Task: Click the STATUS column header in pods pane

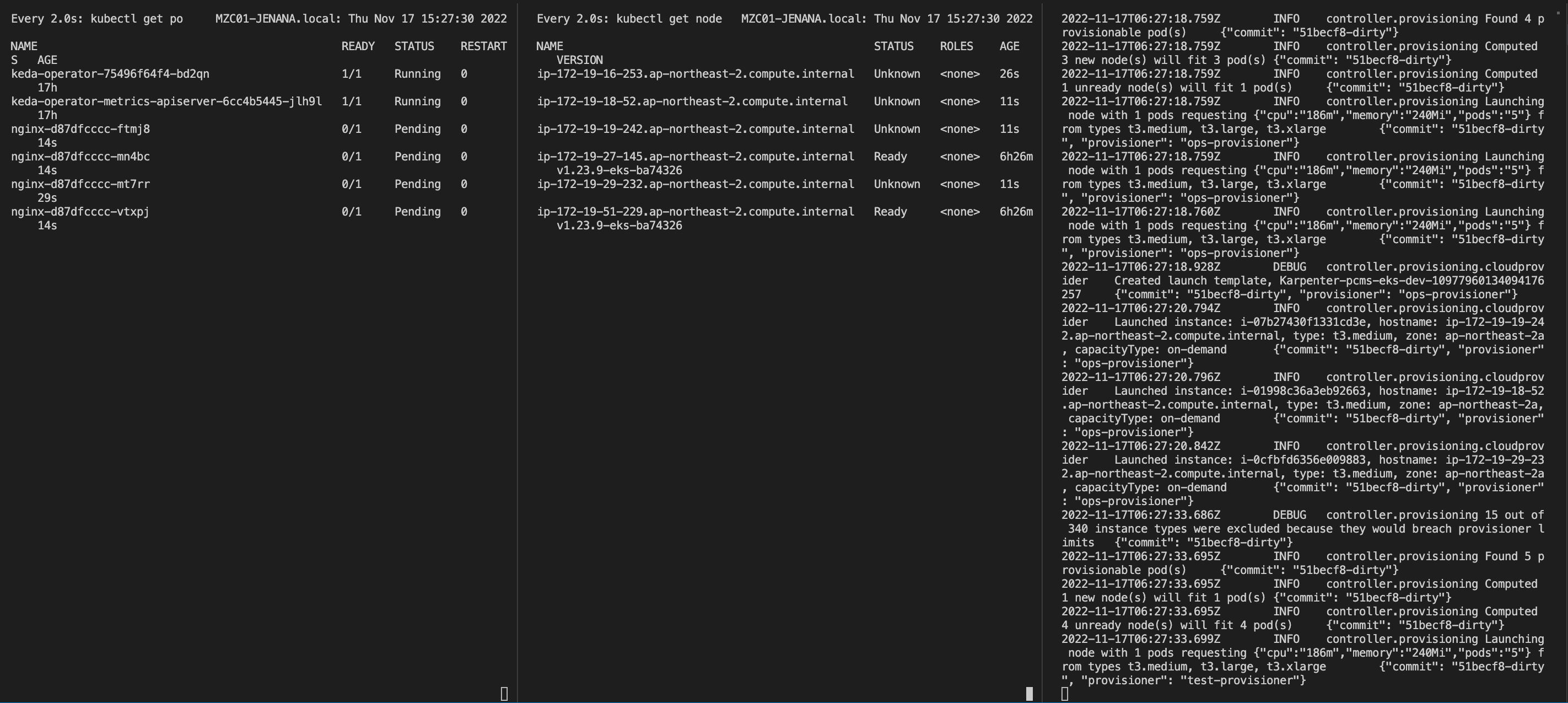Action: click(x=414, y=46)
